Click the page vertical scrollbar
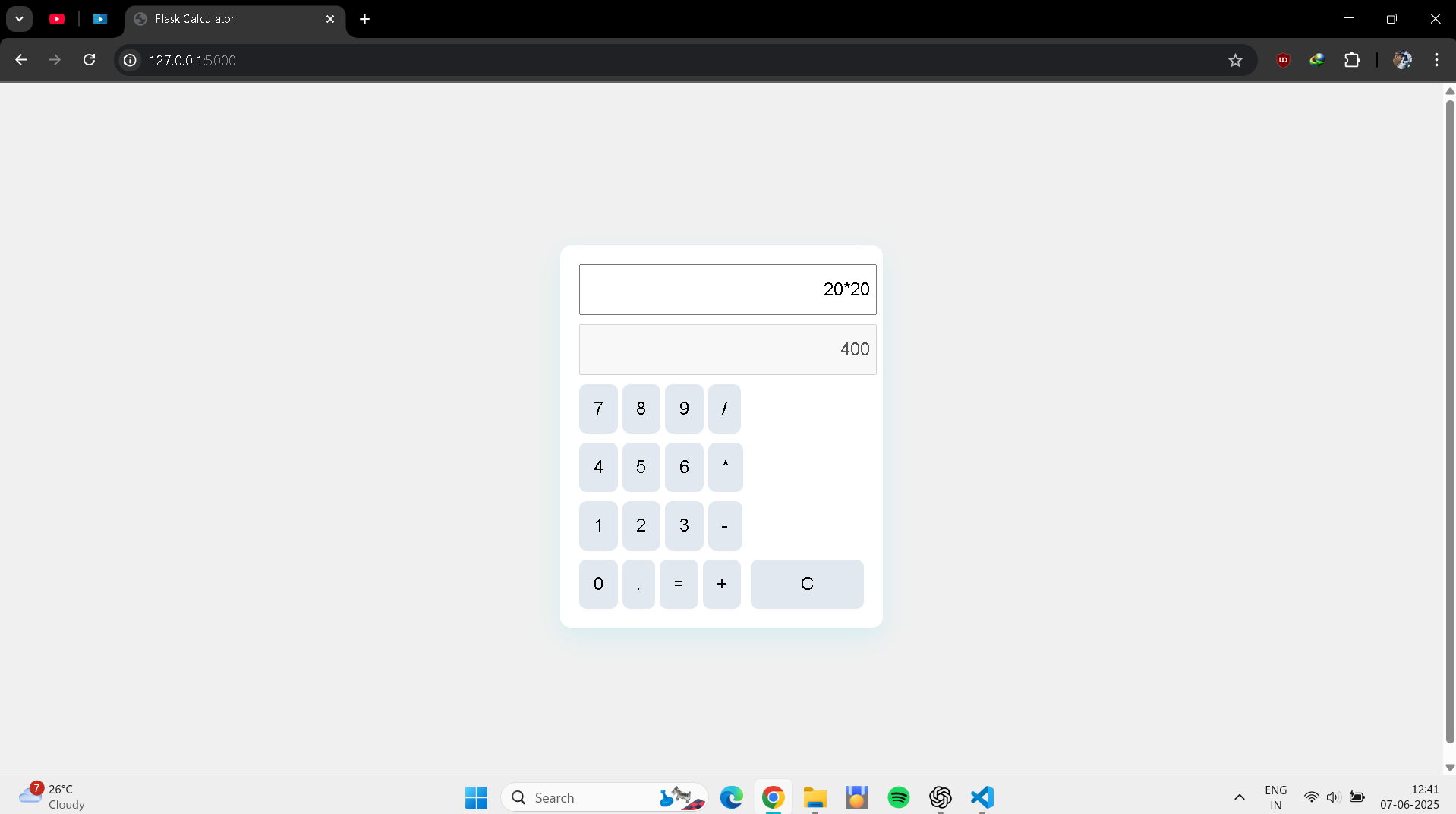 pos(1449,418)
